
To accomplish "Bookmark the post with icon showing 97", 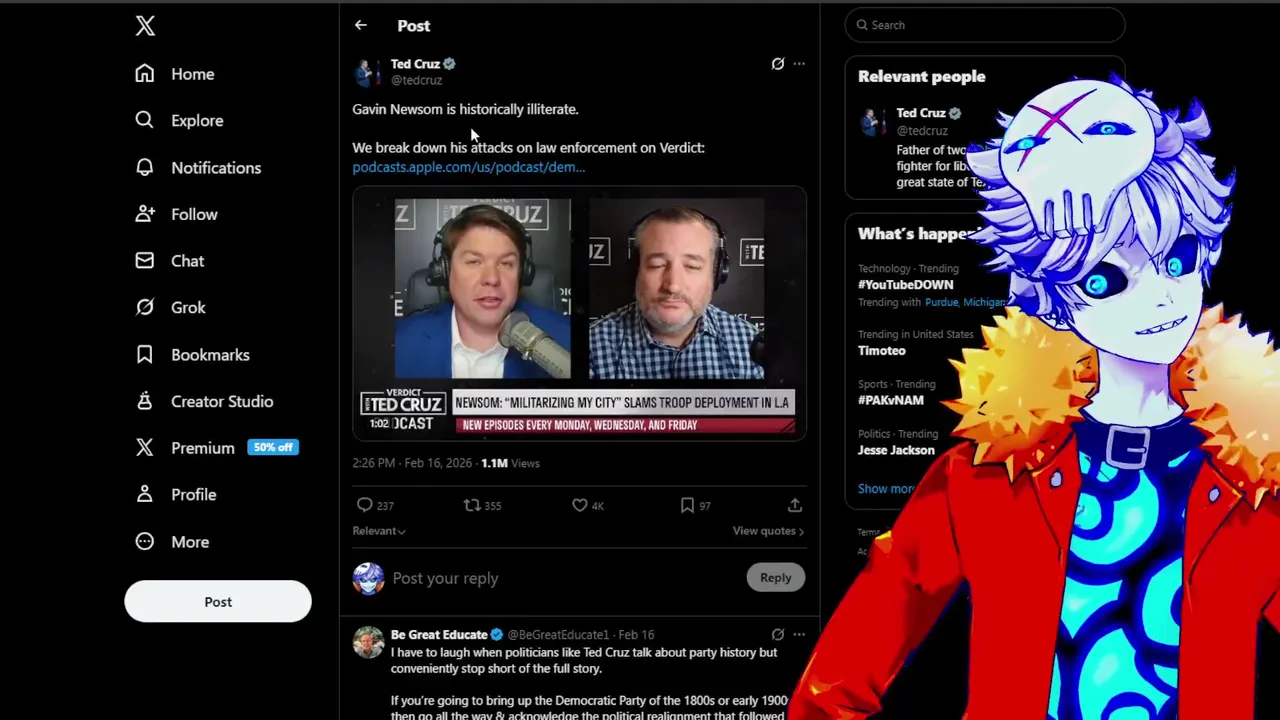I will click(687, 505).
